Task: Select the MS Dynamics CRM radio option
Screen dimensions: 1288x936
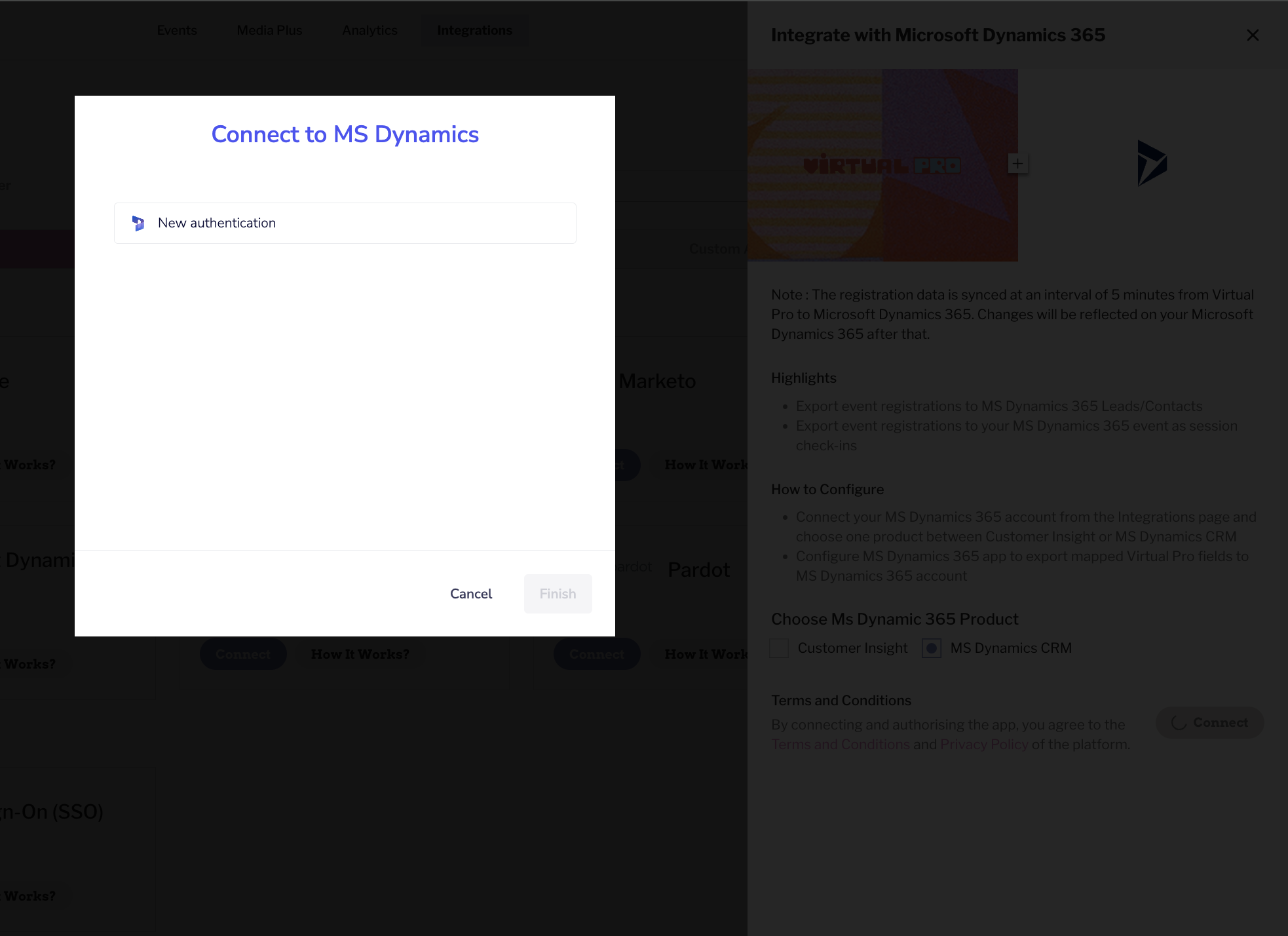Action: 932,648
